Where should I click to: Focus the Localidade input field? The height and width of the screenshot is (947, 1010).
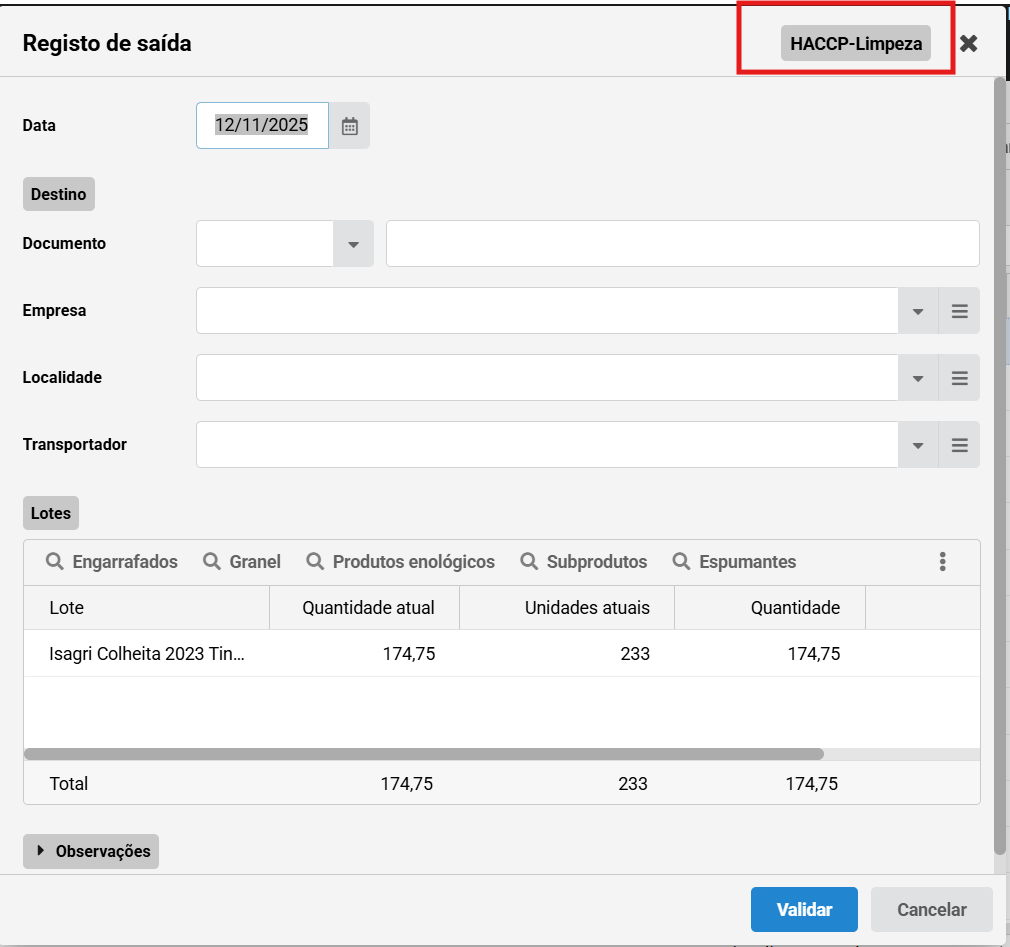click(x=548, y=378)
